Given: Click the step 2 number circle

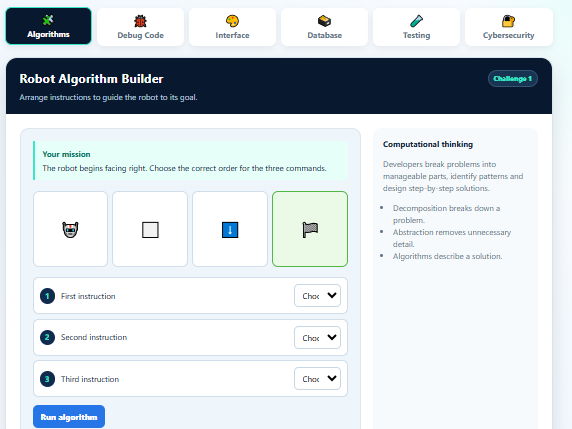Looking at the screenshot, I should (x=47, y=337).
